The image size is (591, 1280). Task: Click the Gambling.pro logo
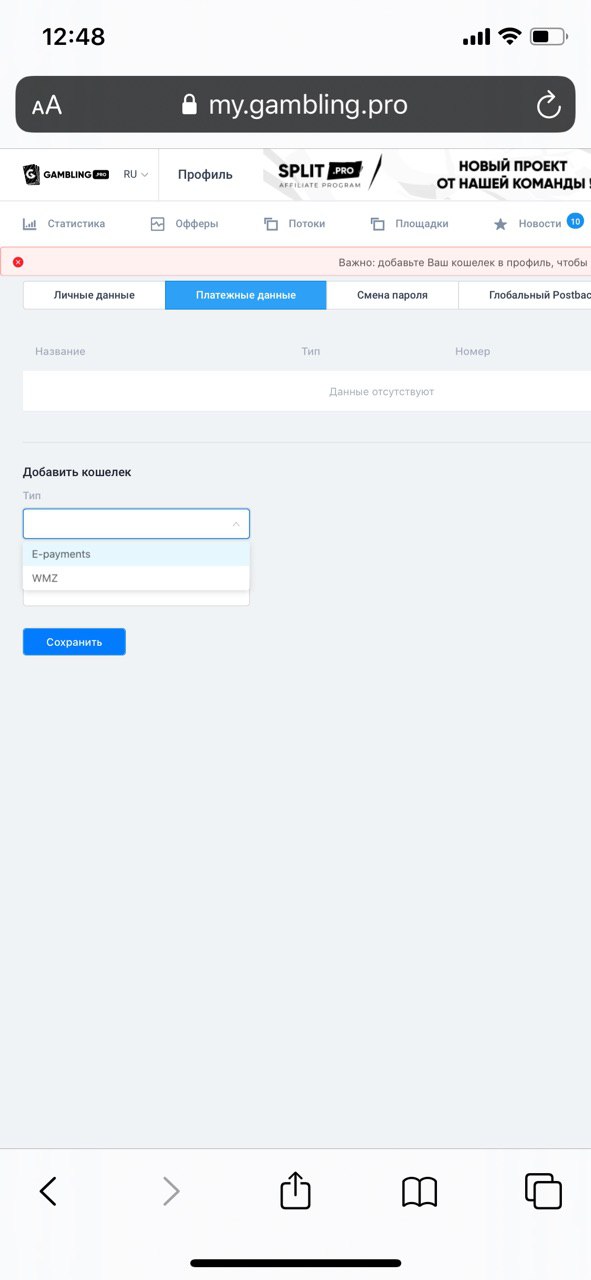66,174
